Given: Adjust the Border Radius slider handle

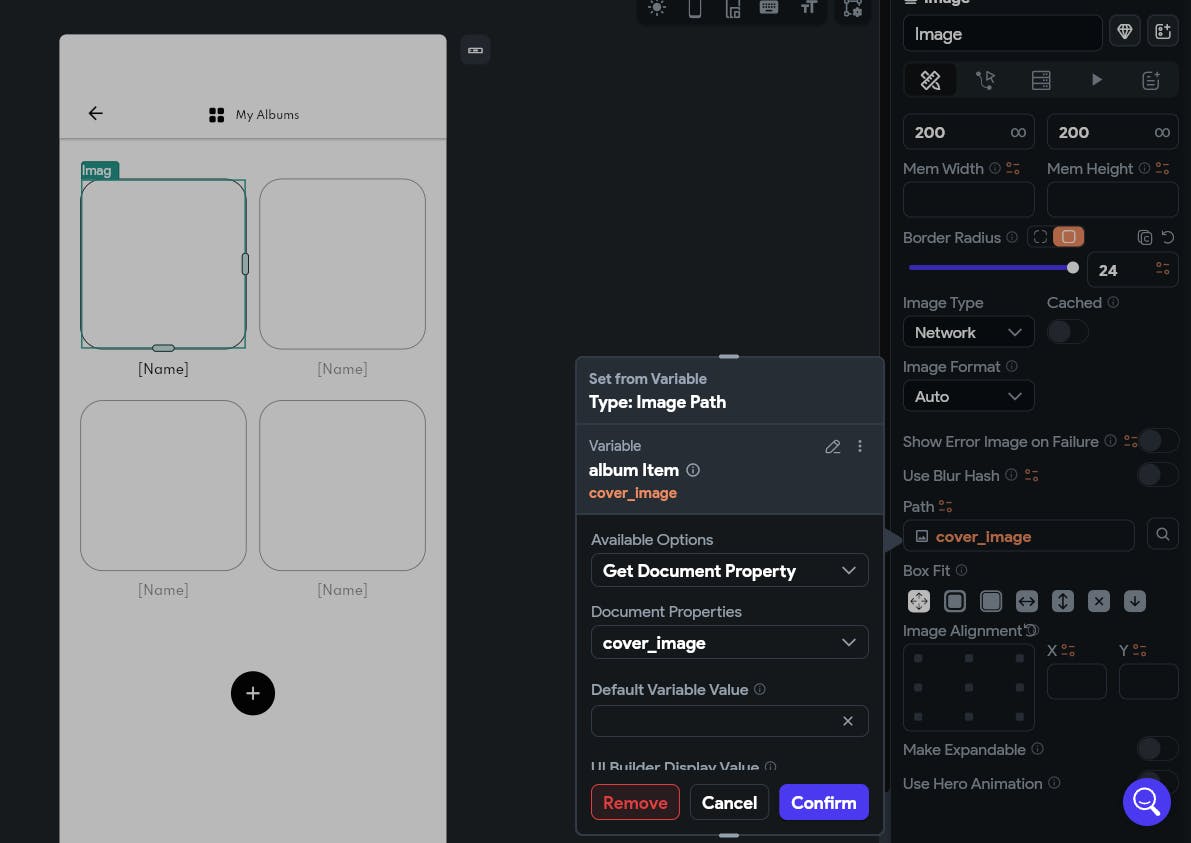Looking at the screenshot, I should coord(1073,267).
